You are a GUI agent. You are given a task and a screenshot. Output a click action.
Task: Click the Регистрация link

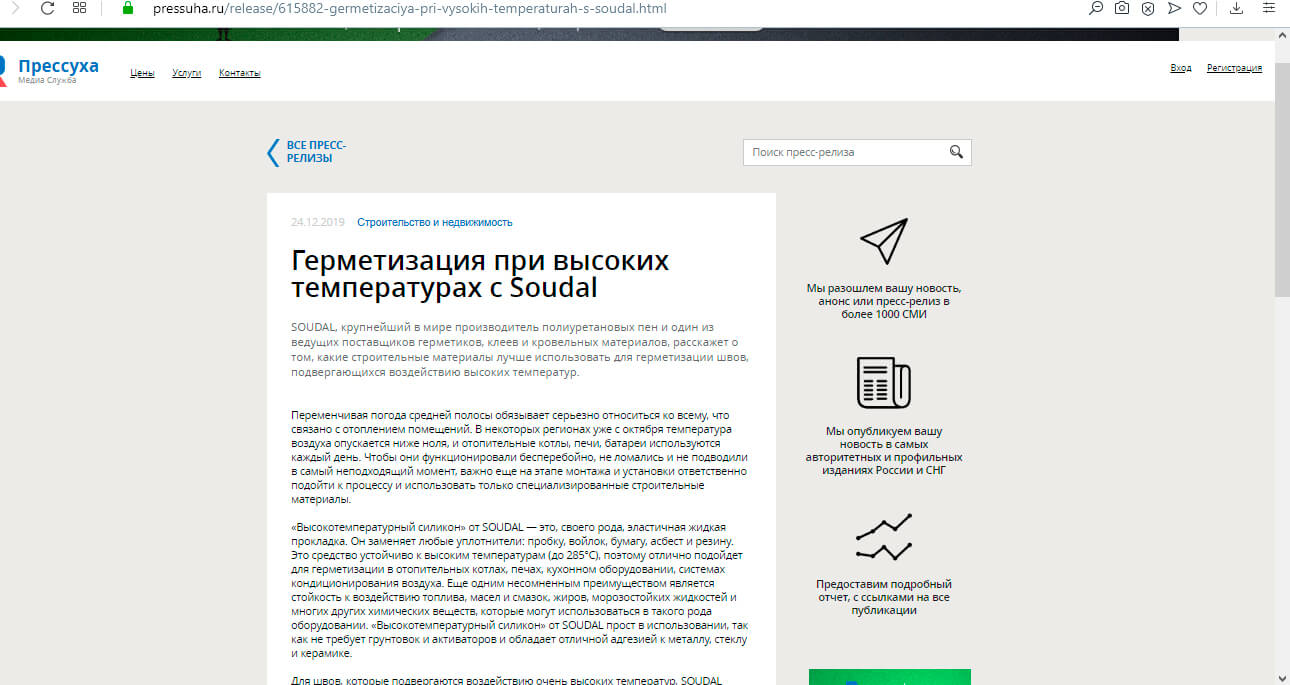(1234, 68)
